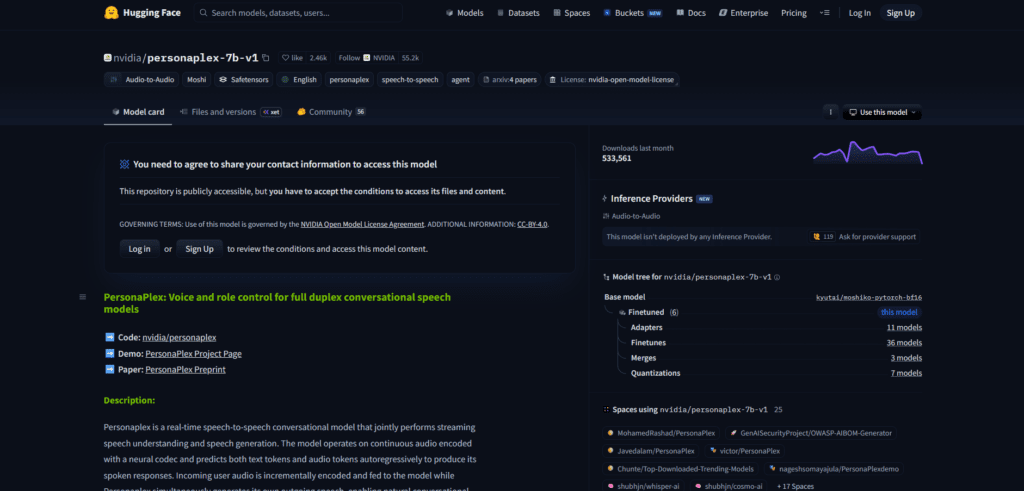
Task: Open the Models nav item
Action: click(x=464, y=13)
